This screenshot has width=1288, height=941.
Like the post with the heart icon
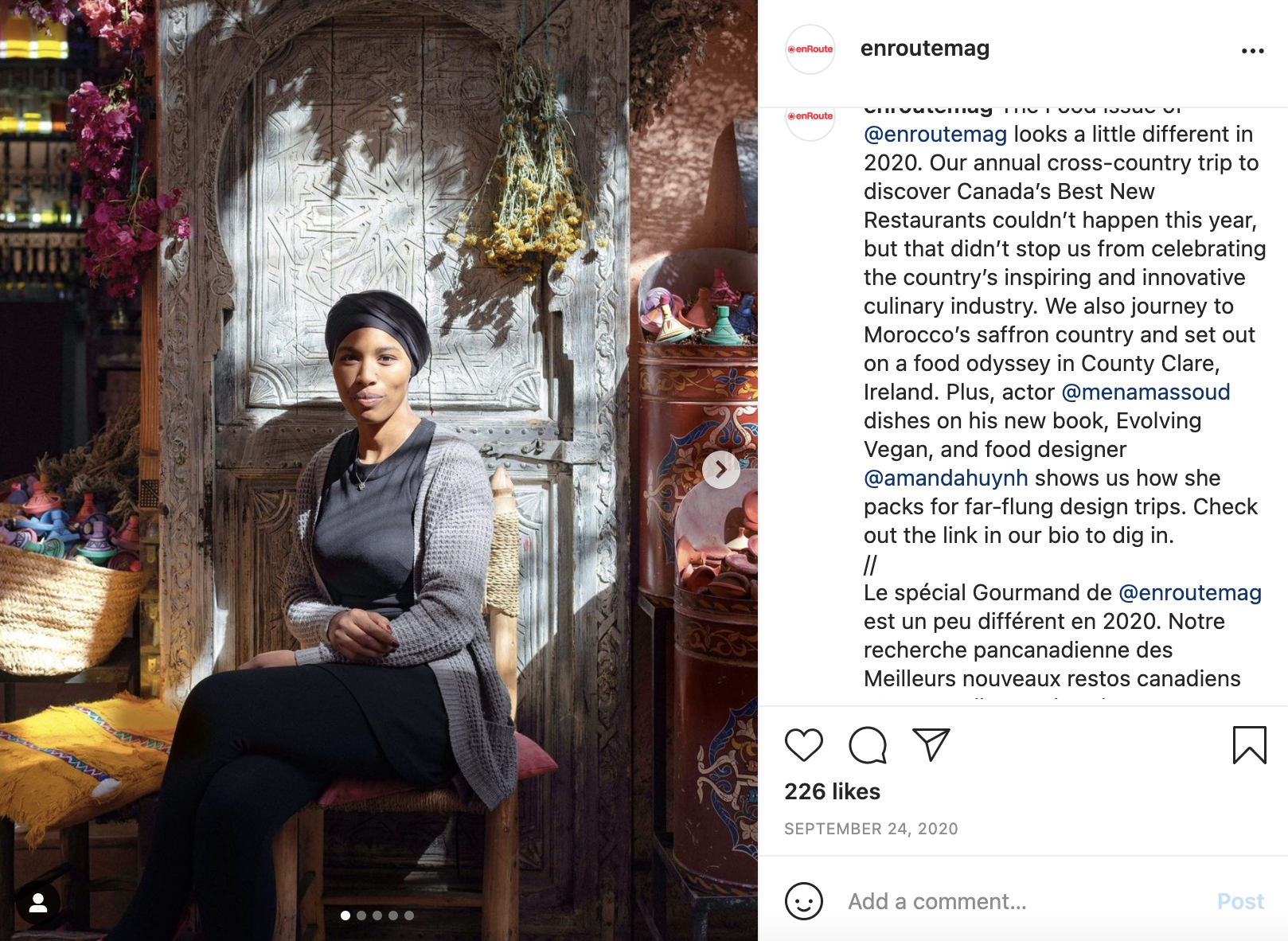803,745
